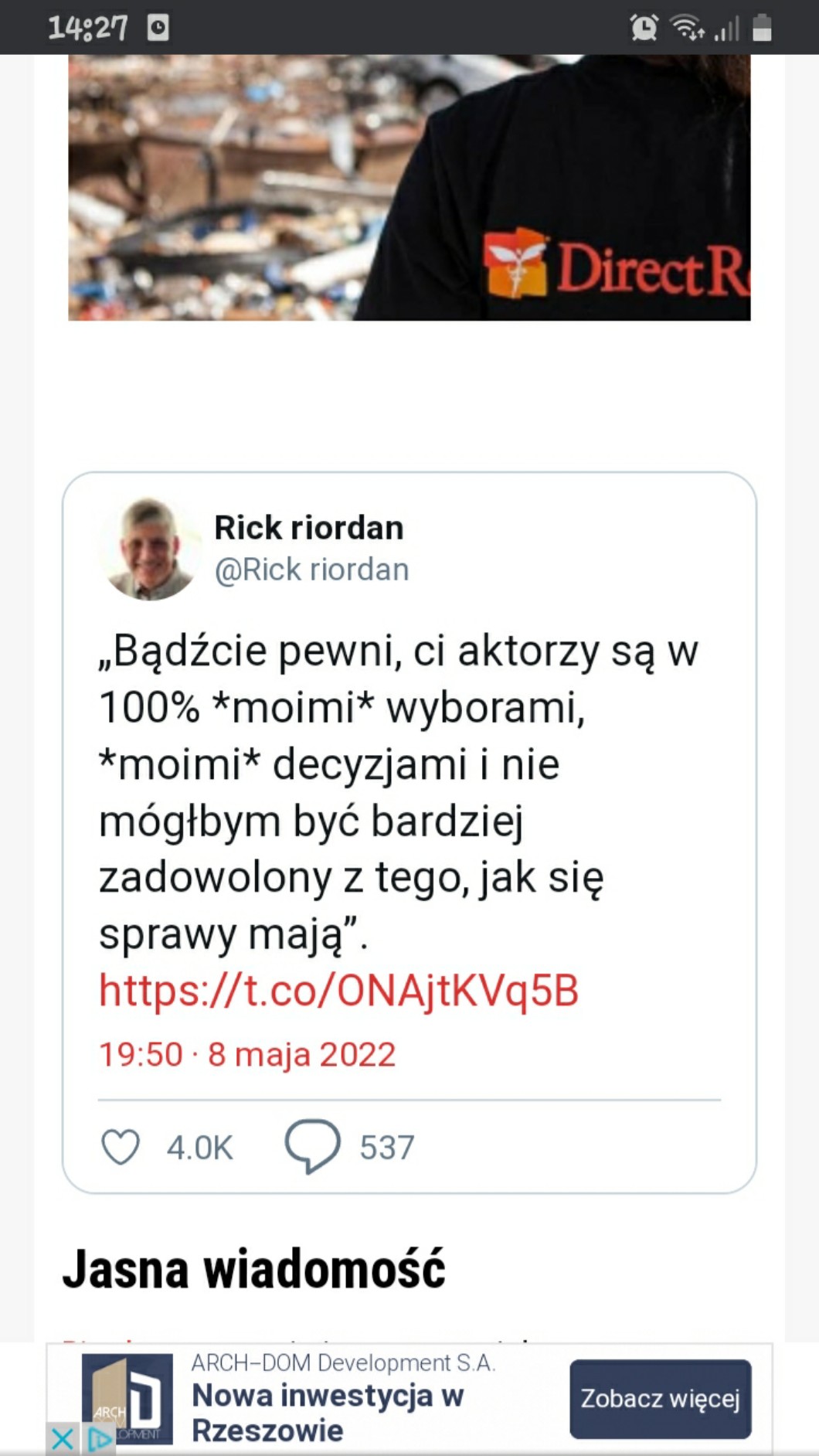Tap the reply speech bubble icon
Image resolution: width=819 pixels, height=1456 pixels.
312,1147
